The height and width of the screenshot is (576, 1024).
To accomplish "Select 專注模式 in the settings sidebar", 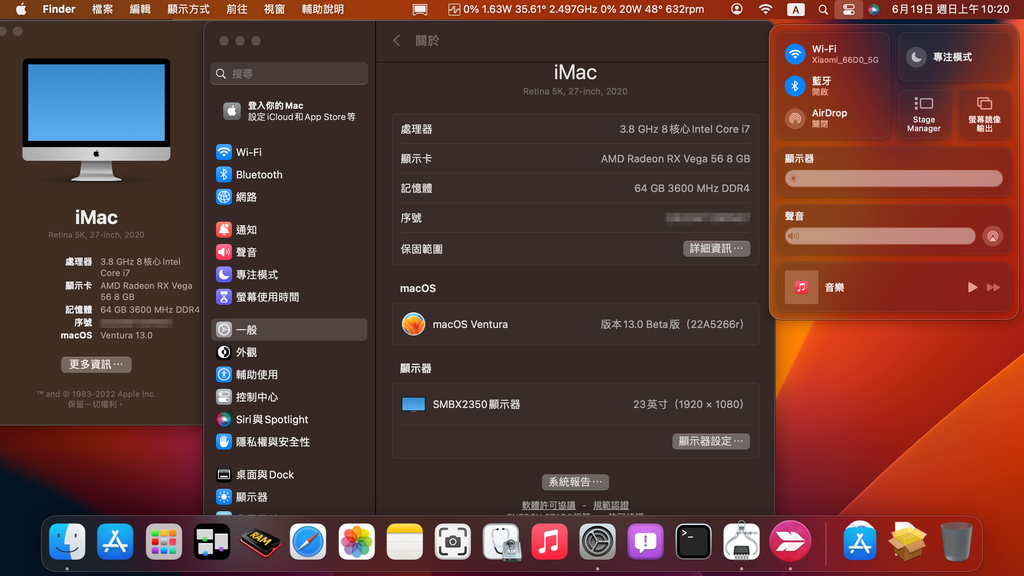I will click(289, 274).
